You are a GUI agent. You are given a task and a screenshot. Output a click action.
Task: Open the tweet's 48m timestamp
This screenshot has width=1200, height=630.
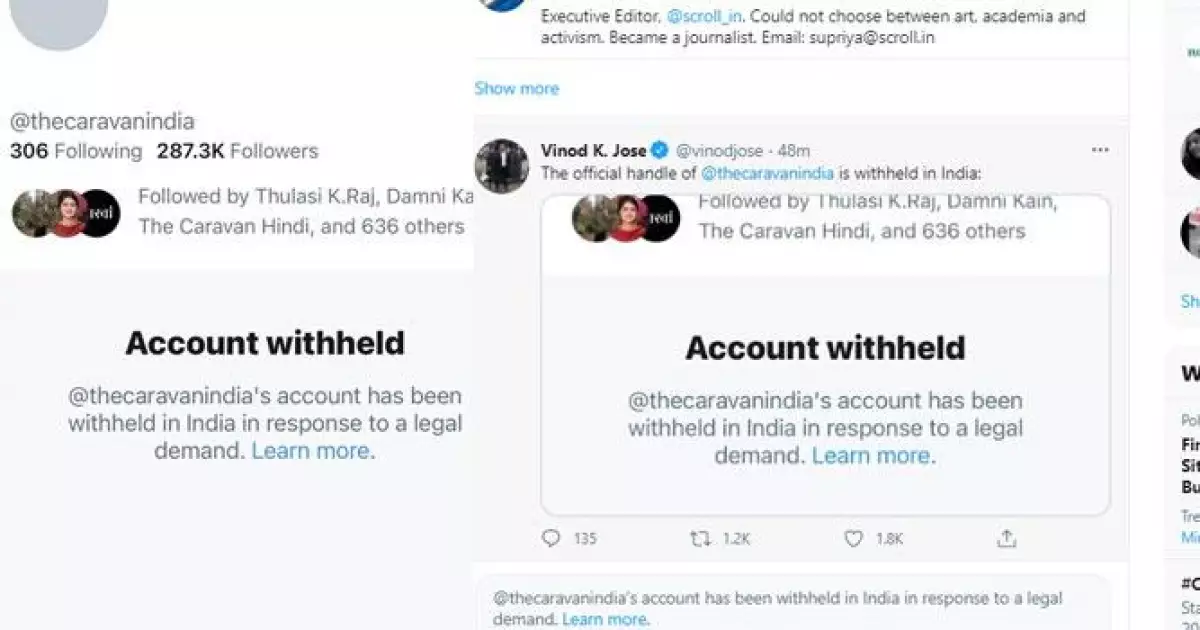tap(794, 151)
